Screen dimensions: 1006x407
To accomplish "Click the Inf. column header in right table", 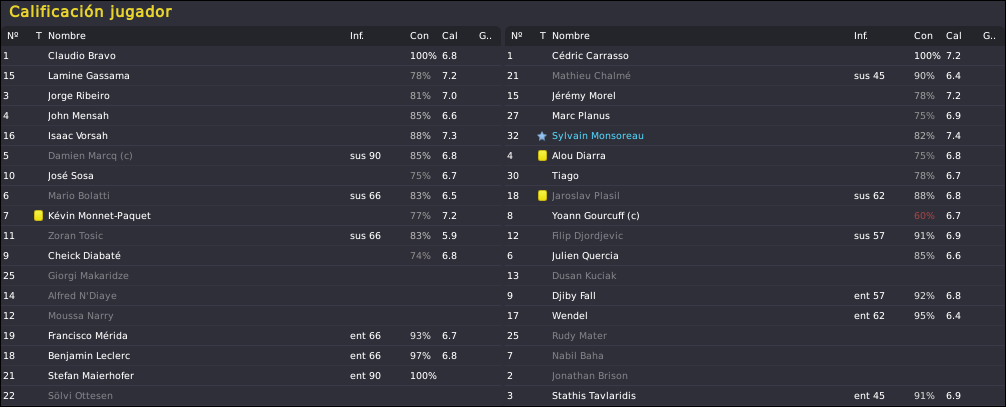I will (861, 36).
